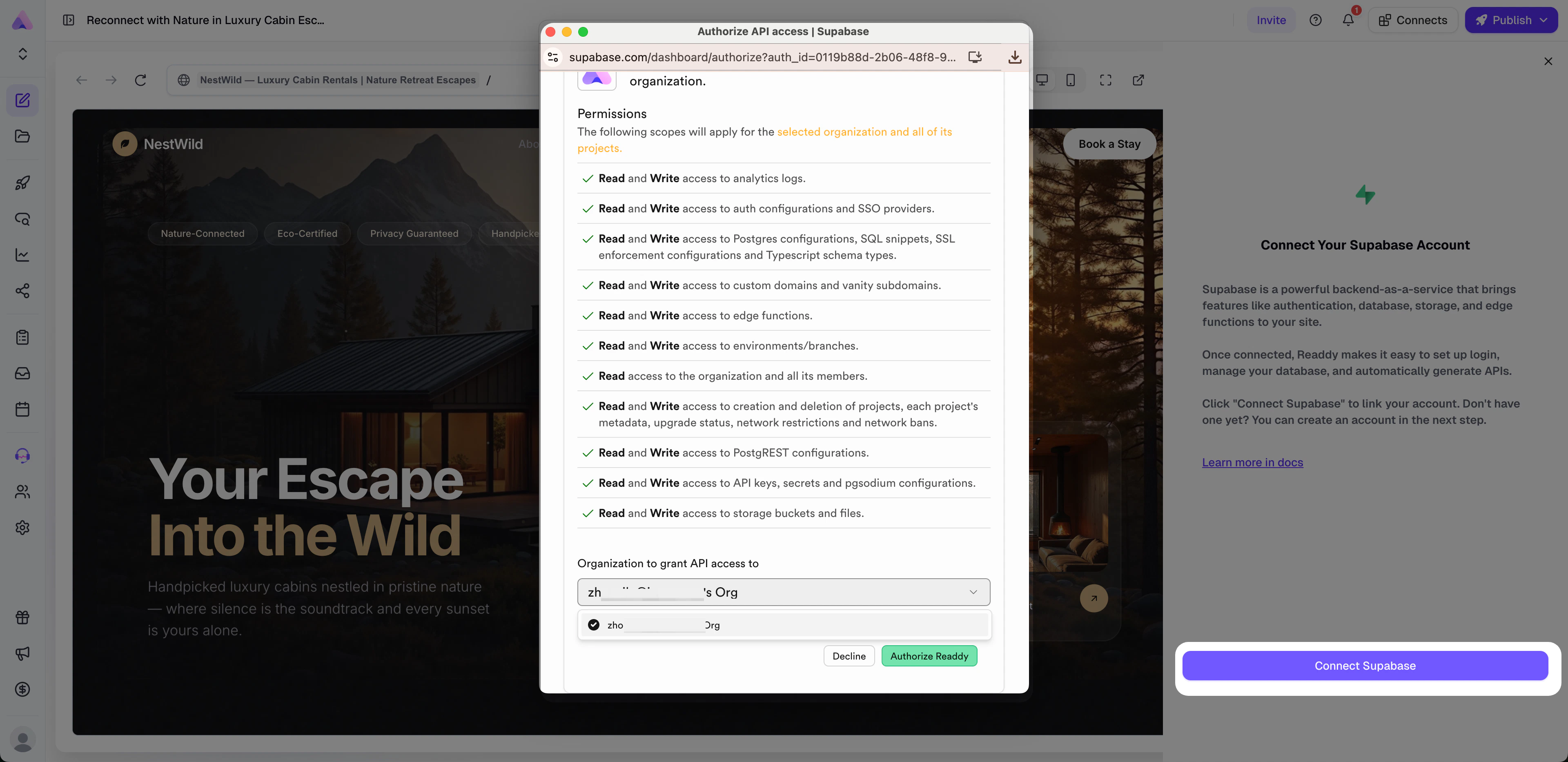This screenshot has height=762, width=1568.
Task: Open the help question mark icon
Action: point(1315,20)
